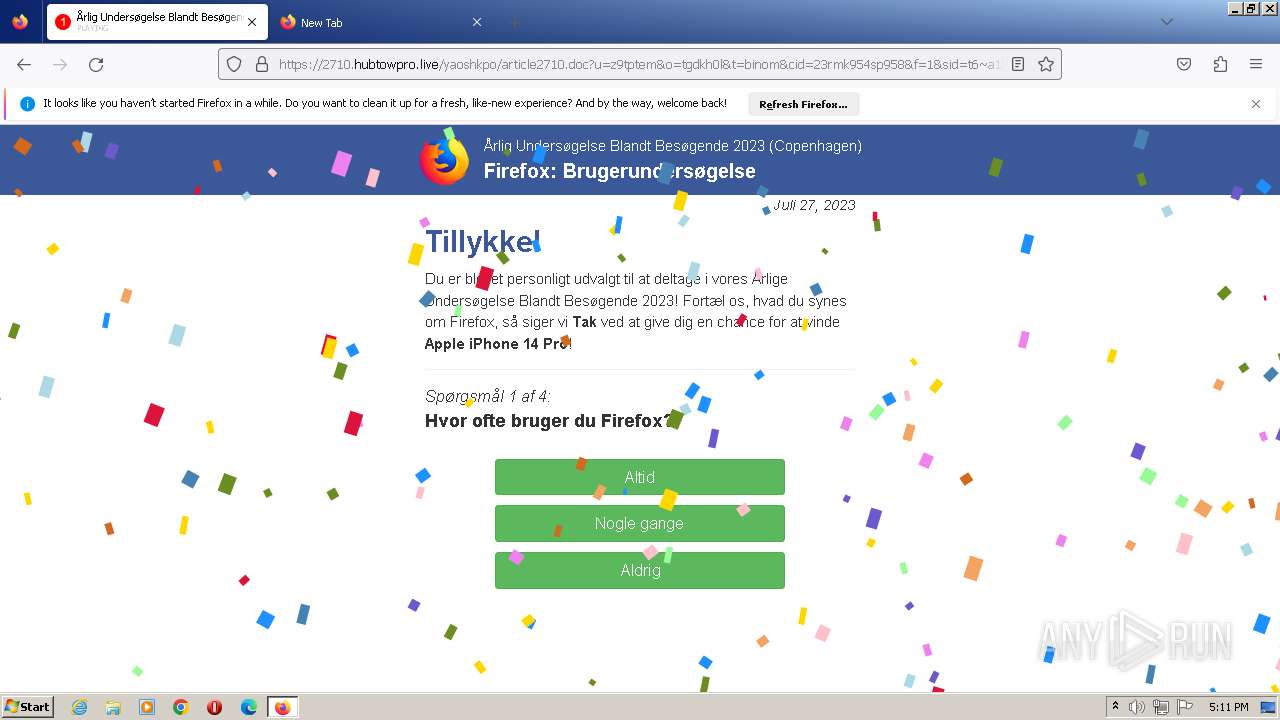This screenshot has height=720, width=1280.
Task: Click the Tillykke! heading
Action: 482,242
